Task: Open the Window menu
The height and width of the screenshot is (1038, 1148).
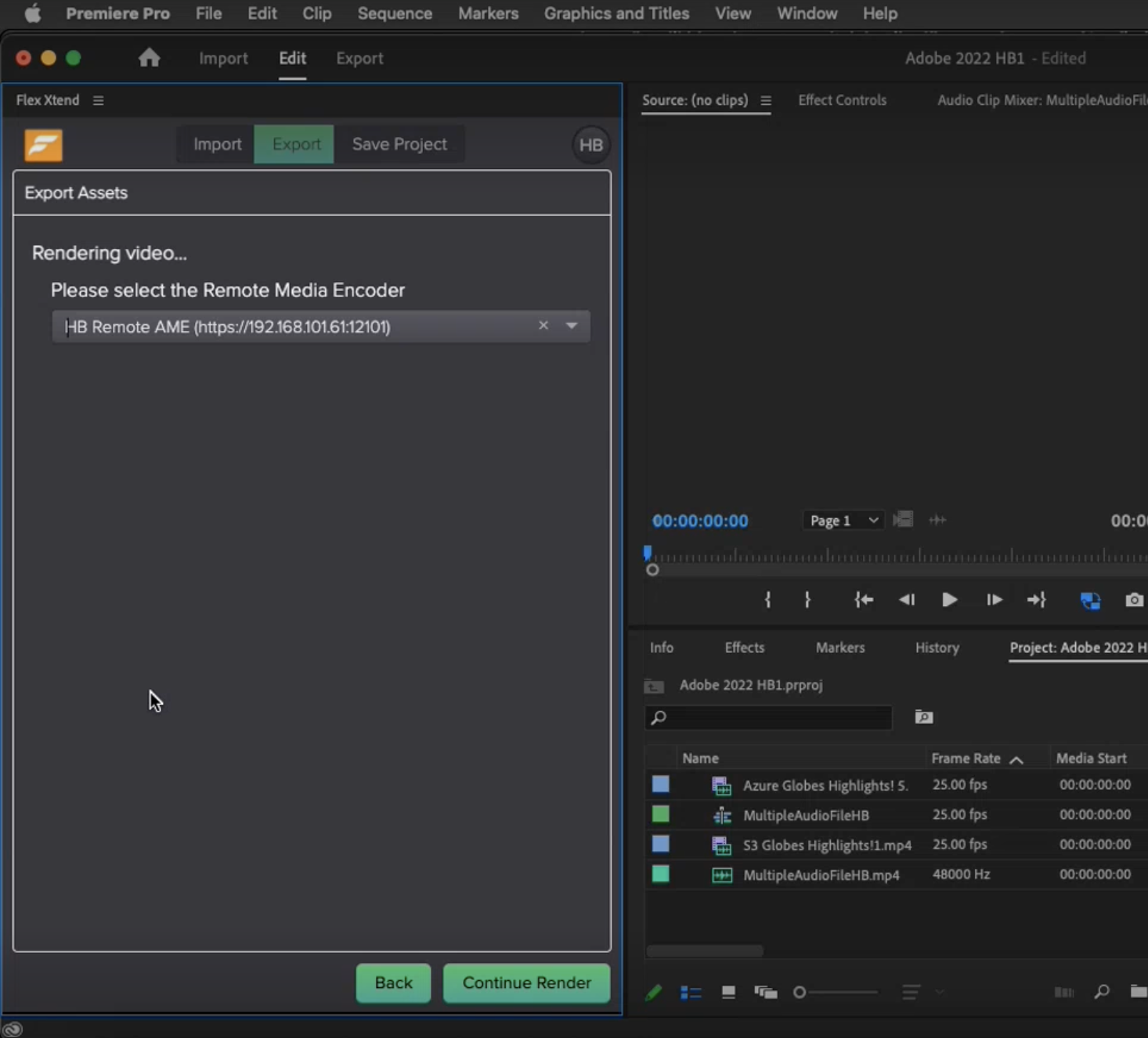Action: 807,13
